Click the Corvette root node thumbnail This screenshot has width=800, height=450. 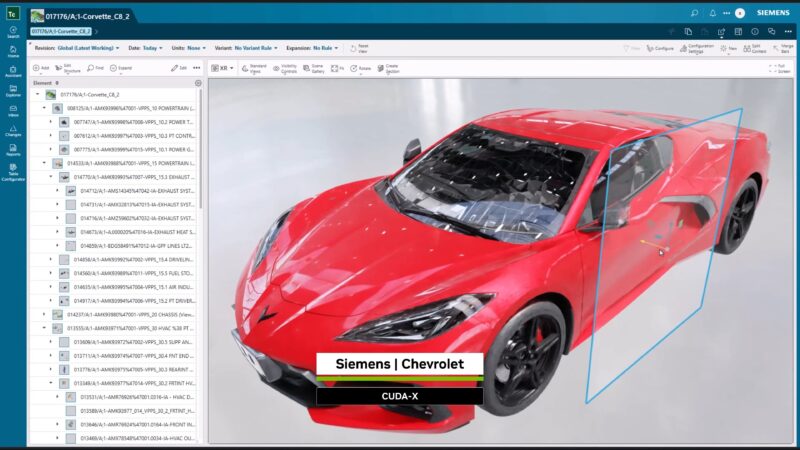point(51,94)
